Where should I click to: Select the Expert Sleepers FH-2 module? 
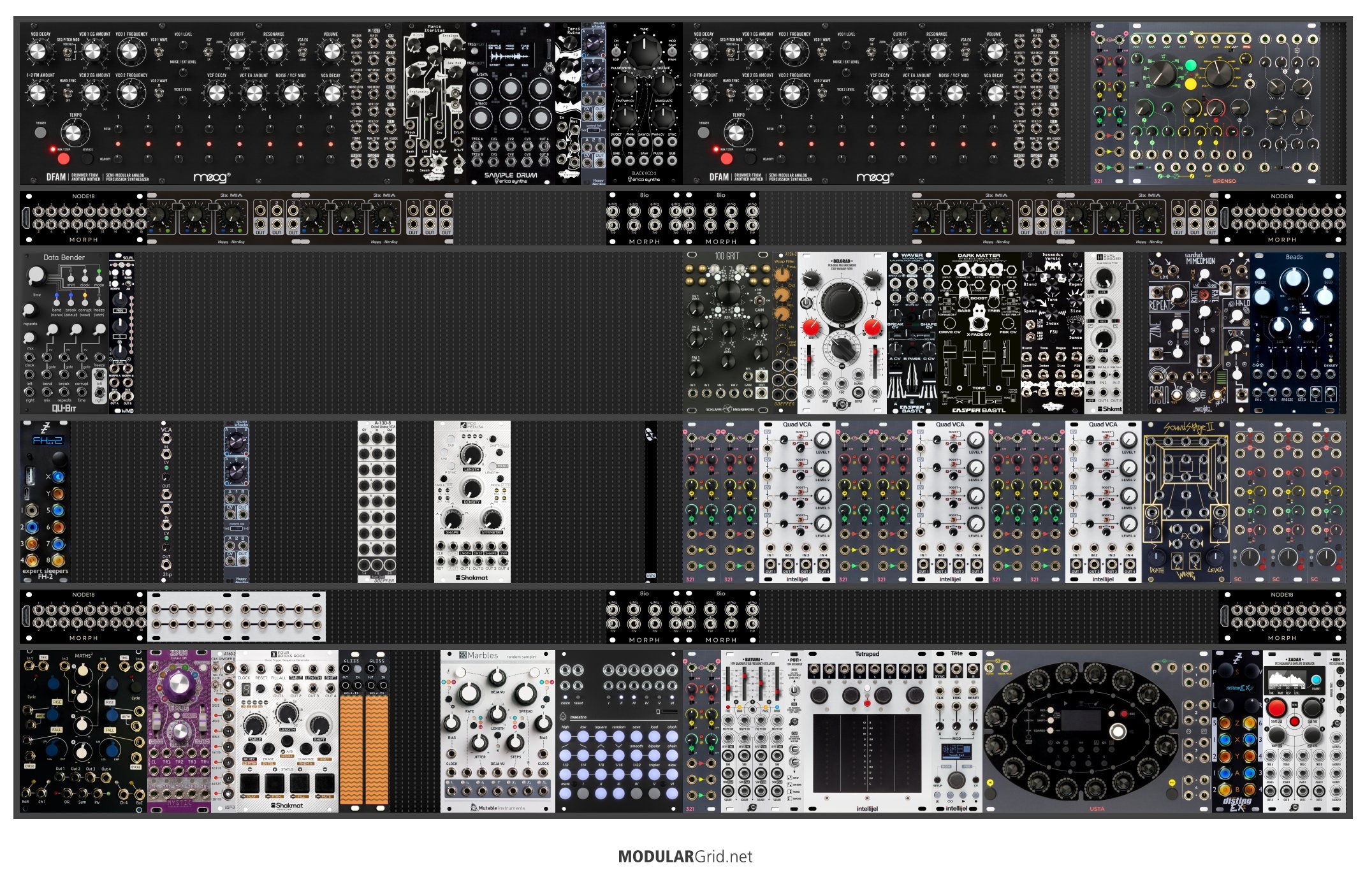pos(45,502)
